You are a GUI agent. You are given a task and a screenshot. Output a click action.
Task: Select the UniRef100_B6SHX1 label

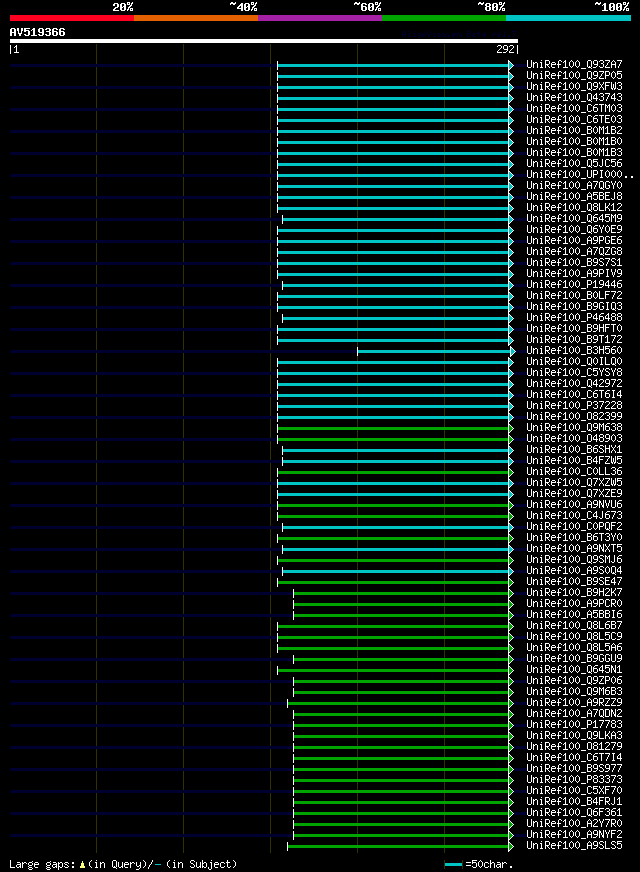tap(574, 450)
